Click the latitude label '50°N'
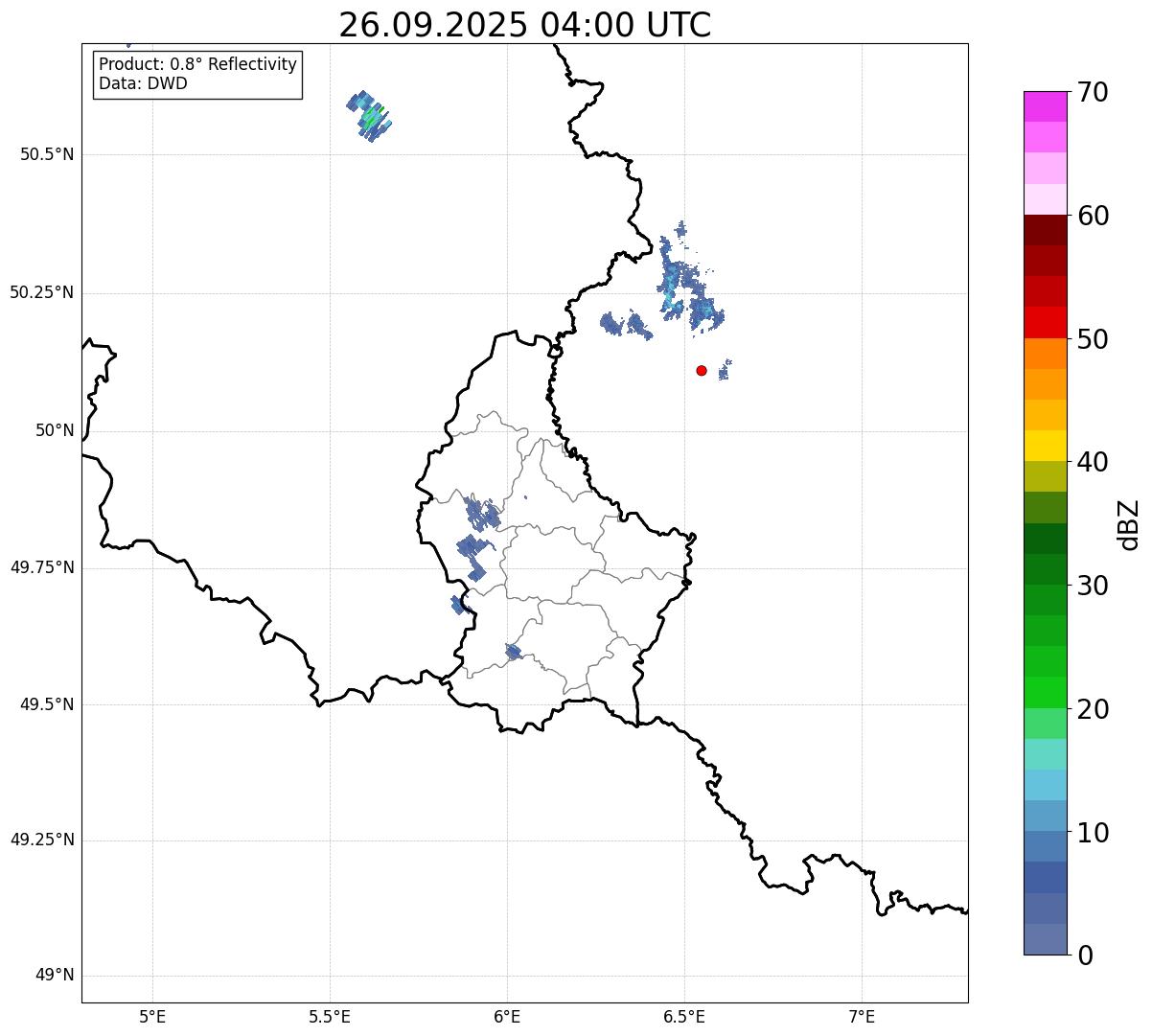1152x1036 pixels. coord(55,430)
